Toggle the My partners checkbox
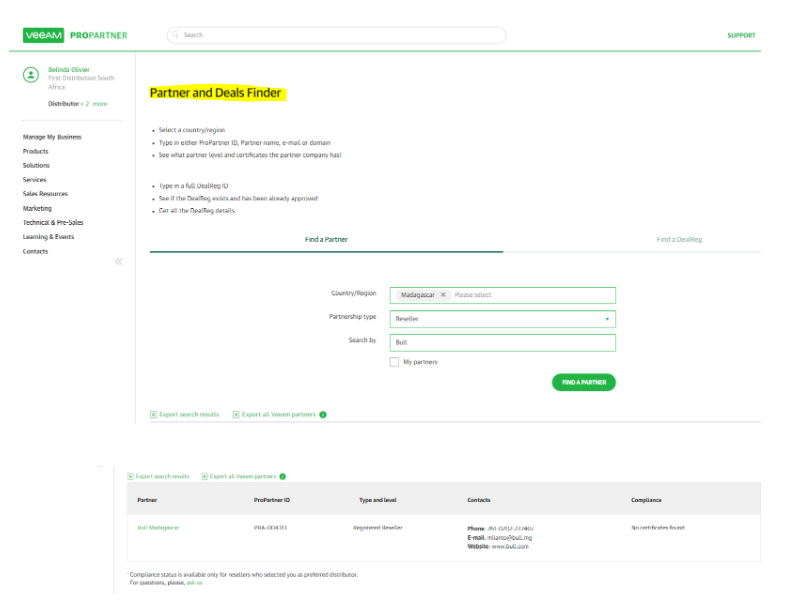Screen dimensions: 789x601 click(394, 362)
